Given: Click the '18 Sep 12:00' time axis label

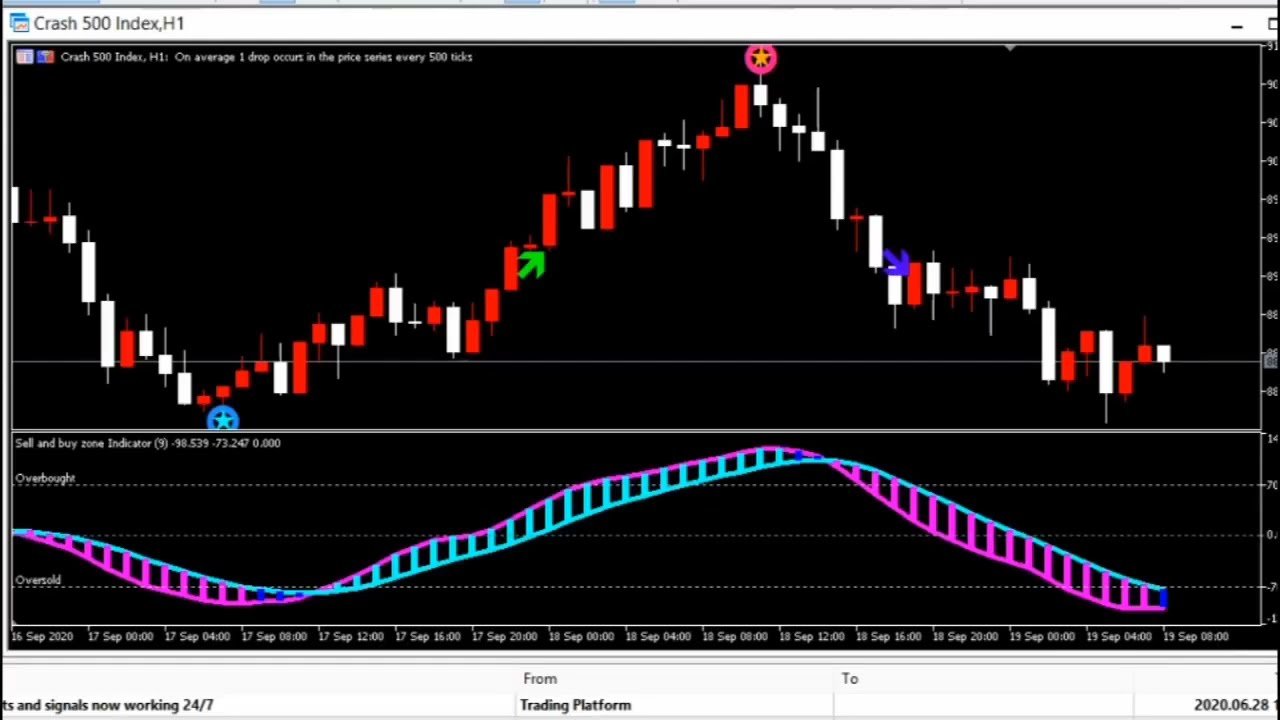Looking at the screenshot, I should click(x=812, y=636).
